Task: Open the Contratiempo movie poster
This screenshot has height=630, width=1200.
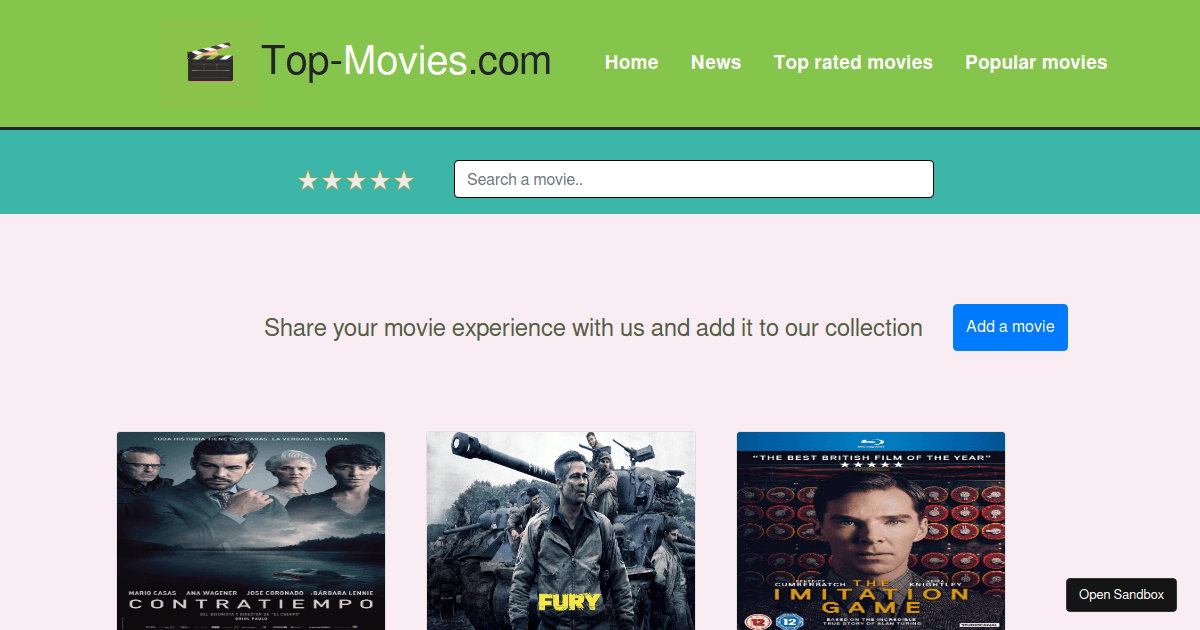Action: click(250, 530)
